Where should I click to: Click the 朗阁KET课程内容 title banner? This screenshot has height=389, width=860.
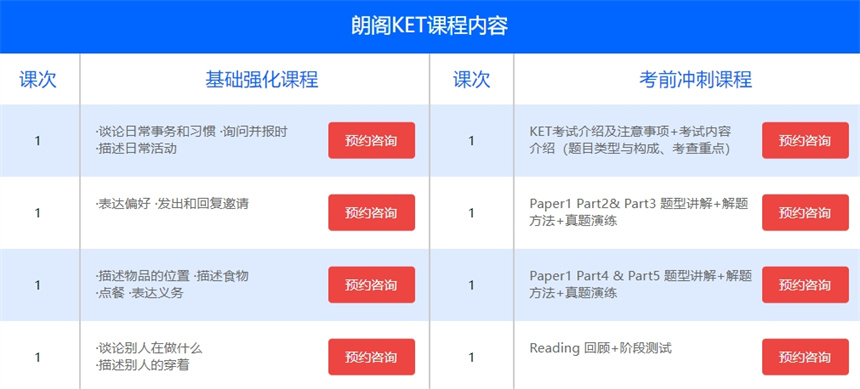coord(430,26)
